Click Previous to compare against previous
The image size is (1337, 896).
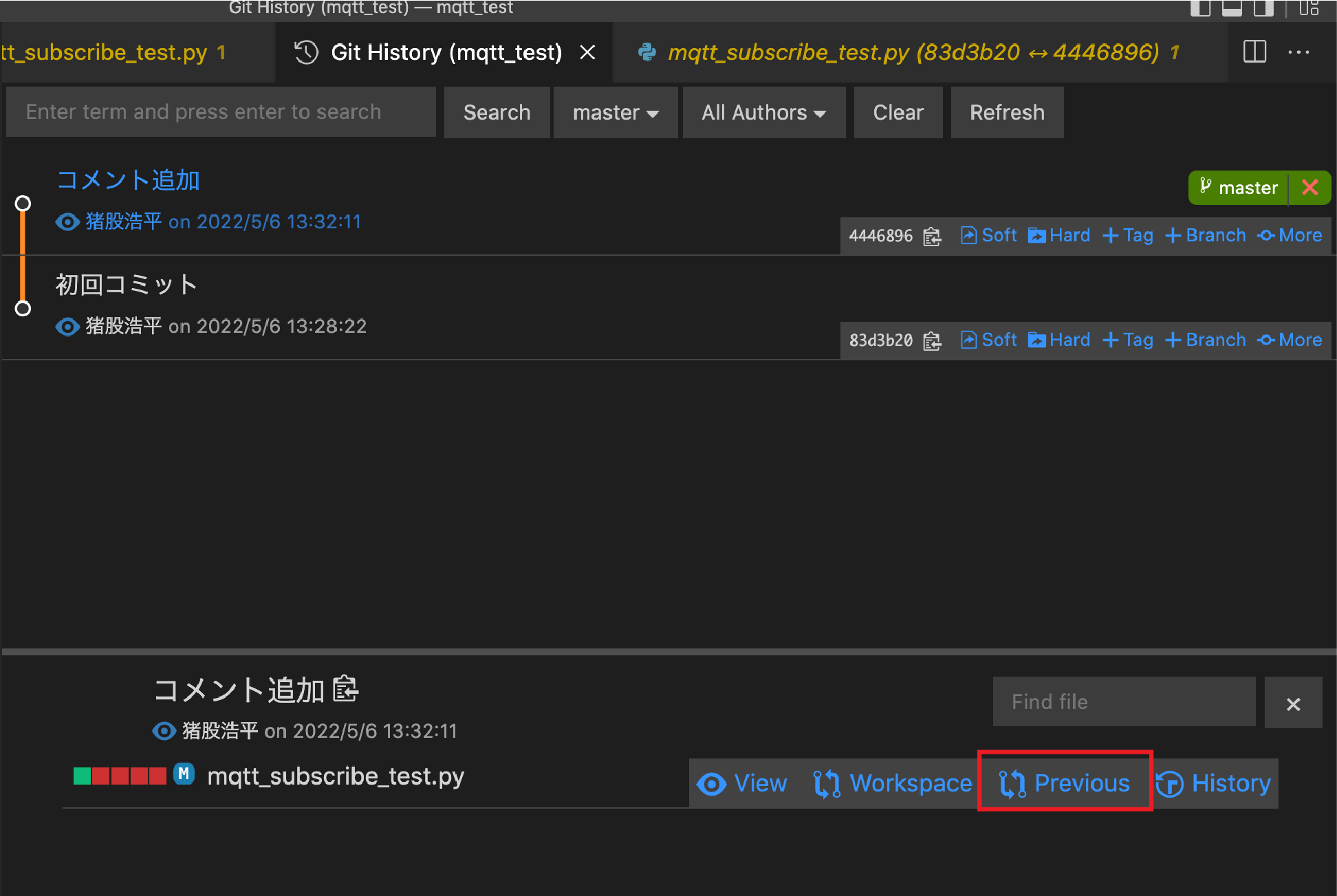[x=1065, y=783]
